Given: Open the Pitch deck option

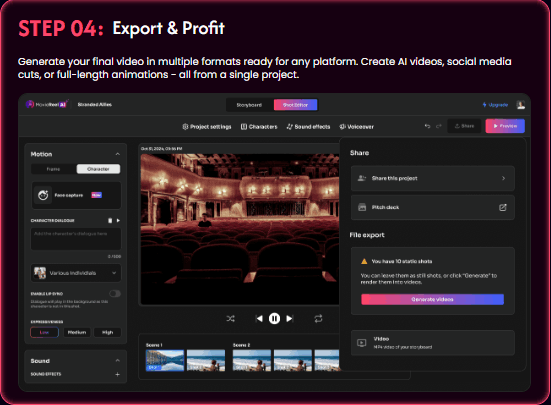Looking at the screenshot, I should click(433, 208).
